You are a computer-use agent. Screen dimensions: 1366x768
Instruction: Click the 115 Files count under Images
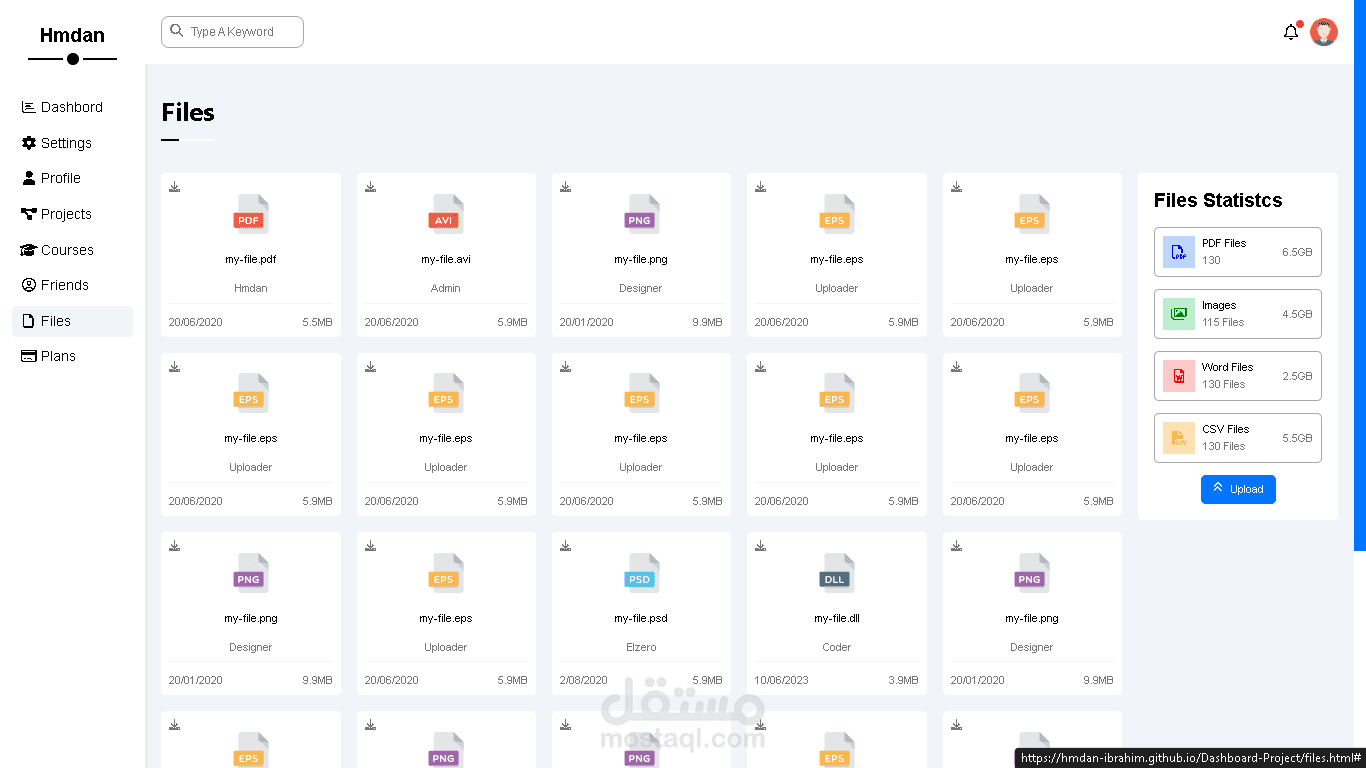[1223, 322]
